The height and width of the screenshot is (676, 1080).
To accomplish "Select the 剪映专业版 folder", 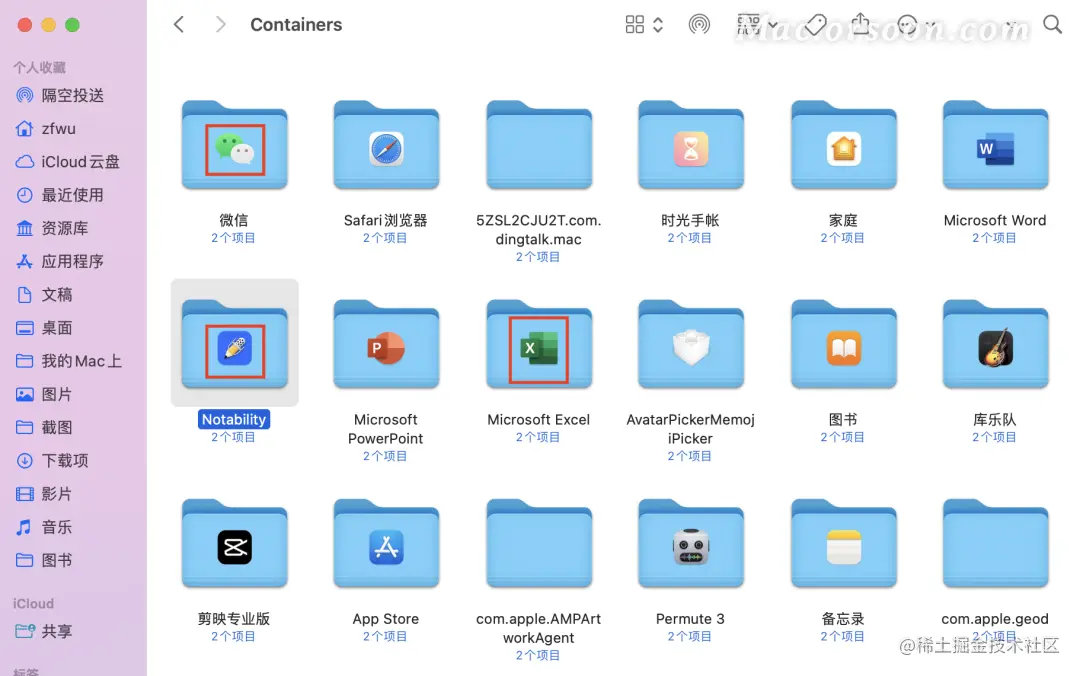I will point(234,544).
